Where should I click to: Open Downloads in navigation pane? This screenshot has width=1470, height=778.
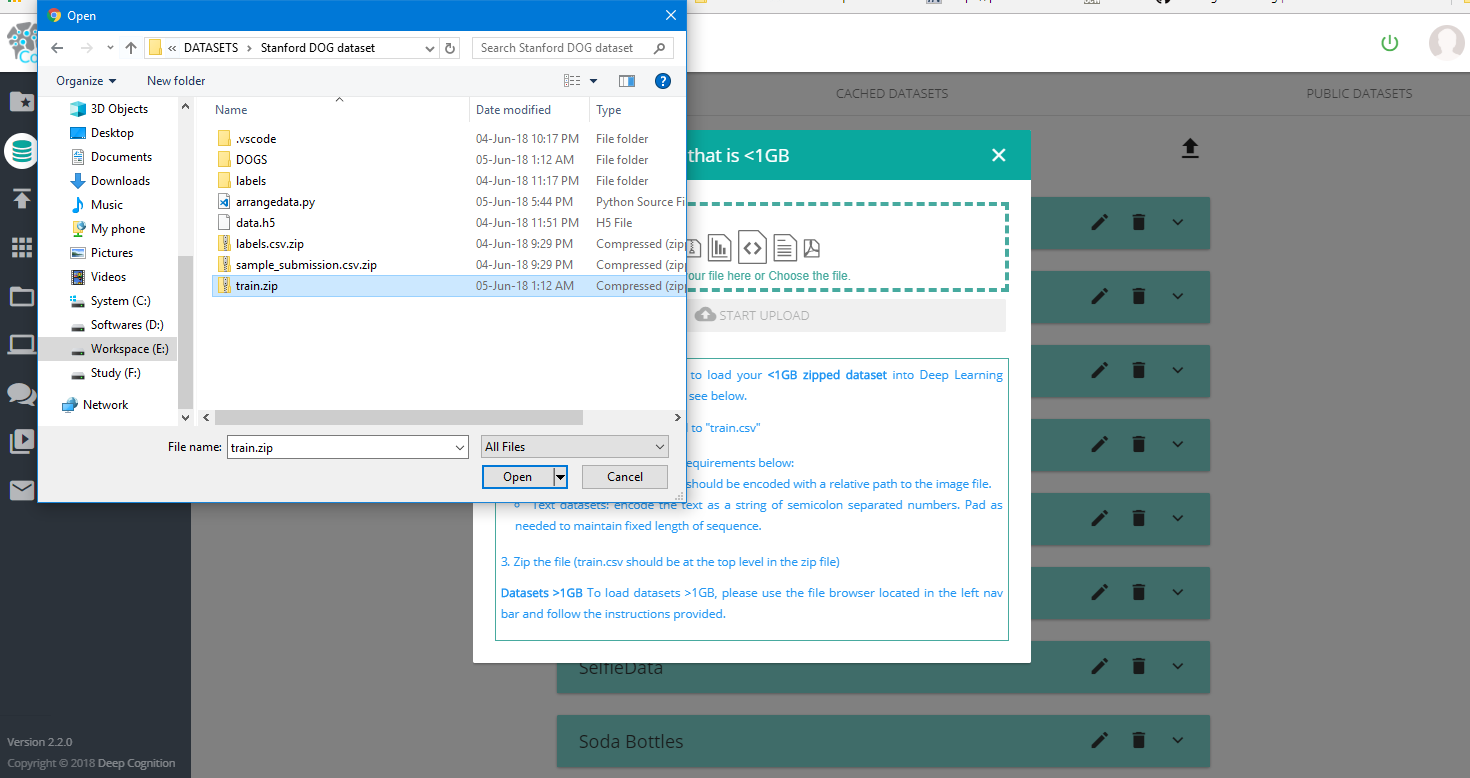(x=120, y=181)
